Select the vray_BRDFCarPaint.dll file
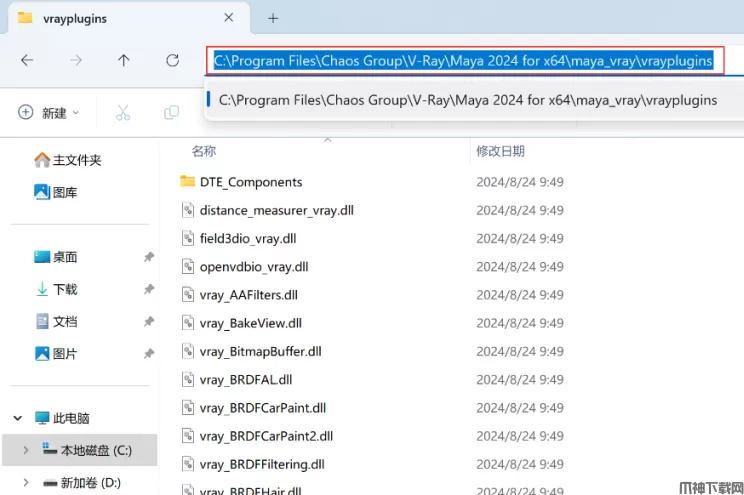744x495 pixels. click(x=262, y=408)
